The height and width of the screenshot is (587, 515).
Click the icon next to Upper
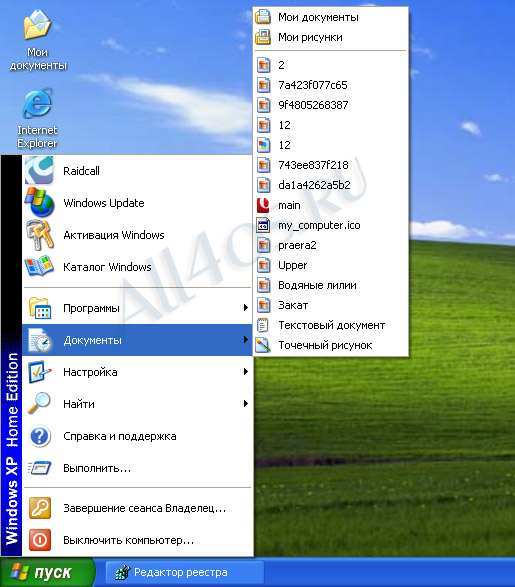point(263,265)
